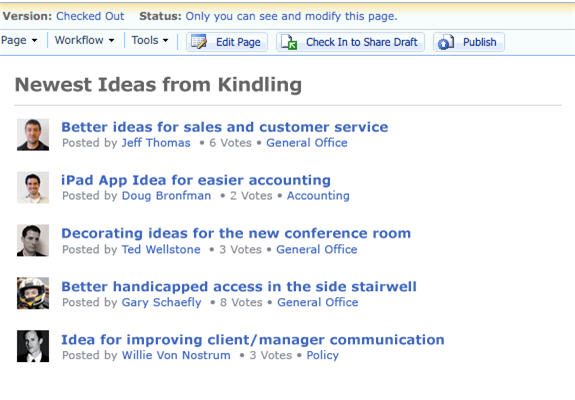Screen dimensions: 575x400
Task: Click the Edit Page pencil icon
Action: coord(199,42)
